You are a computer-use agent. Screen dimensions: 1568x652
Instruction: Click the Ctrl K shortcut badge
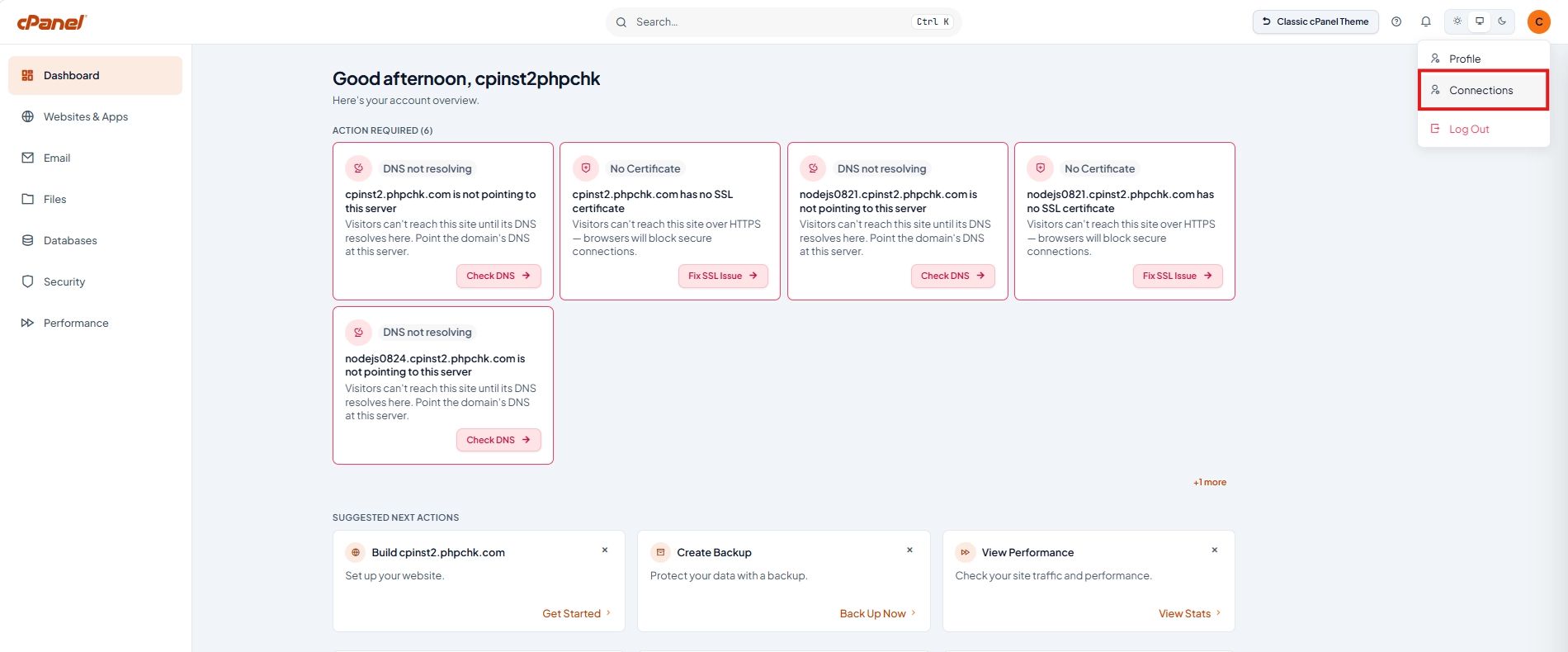tap(933, 22)
